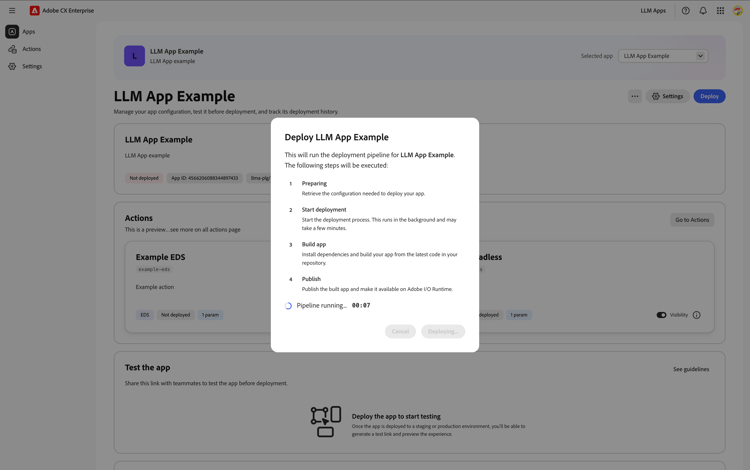
Task: Click the EDS tag on Example EDS
Action: point(145,315)
